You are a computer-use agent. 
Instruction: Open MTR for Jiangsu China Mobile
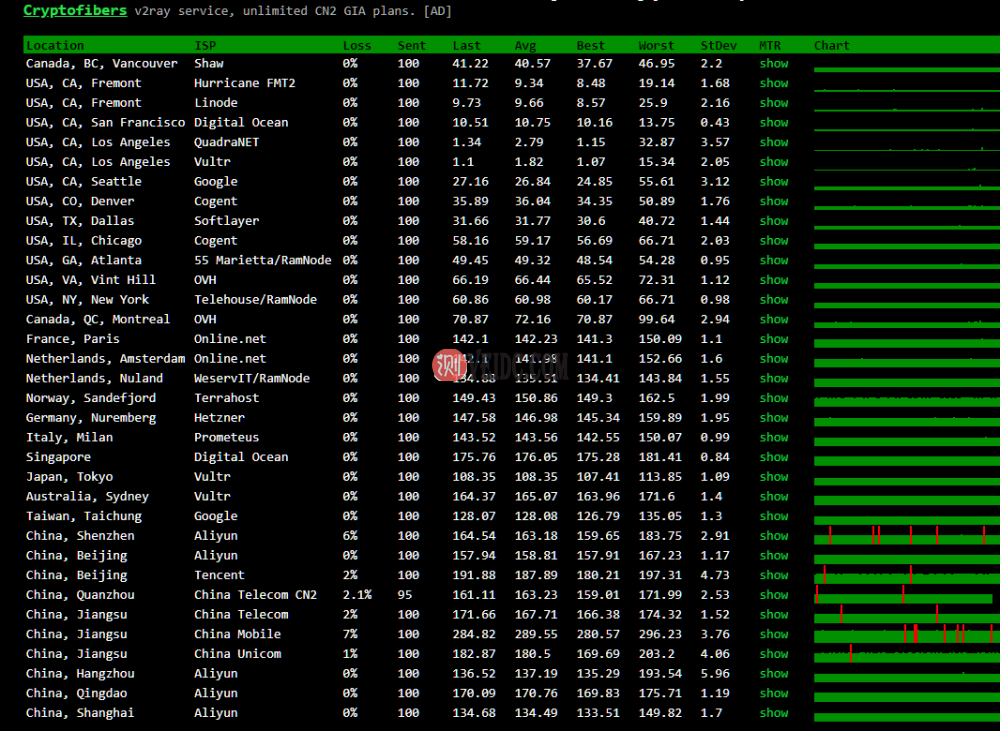pyautogui.click(x=773, y=634)
